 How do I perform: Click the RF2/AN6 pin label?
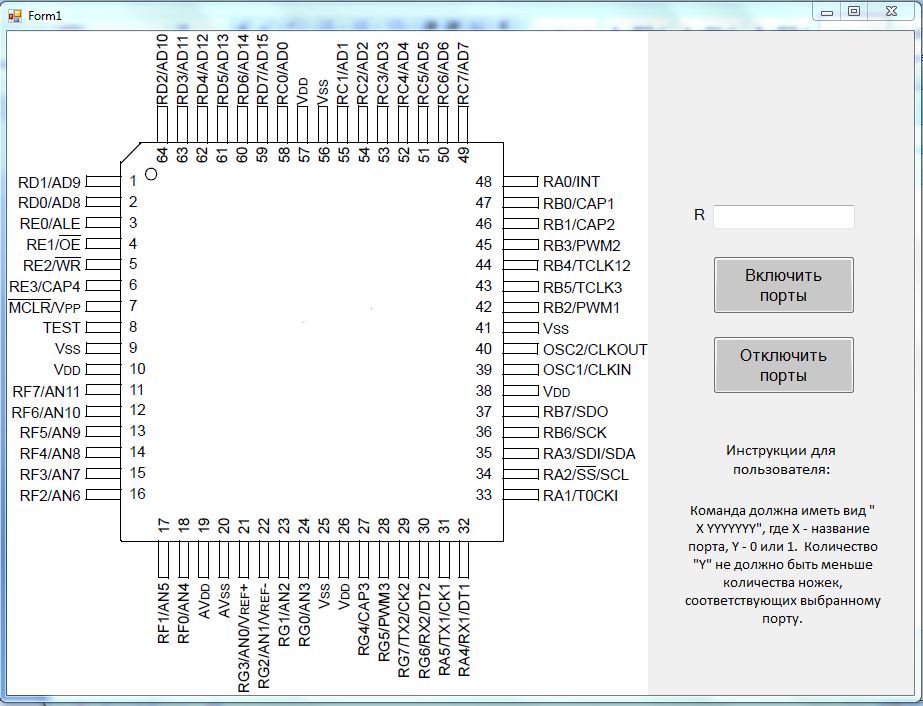coord(50,496)
